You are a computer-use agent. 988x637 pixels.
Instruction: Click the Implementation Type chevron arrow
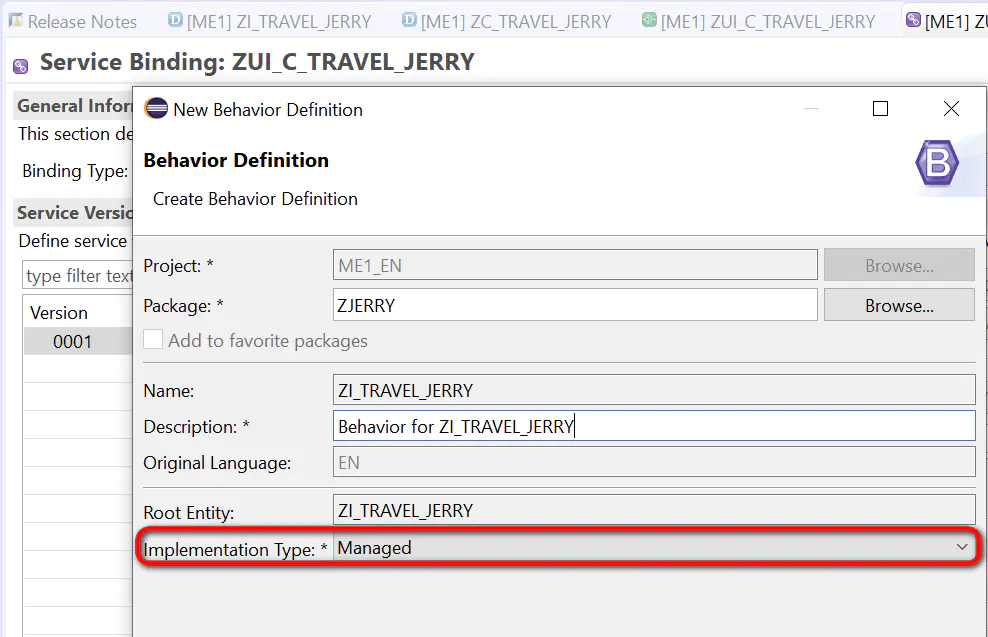tap(962, 547)
